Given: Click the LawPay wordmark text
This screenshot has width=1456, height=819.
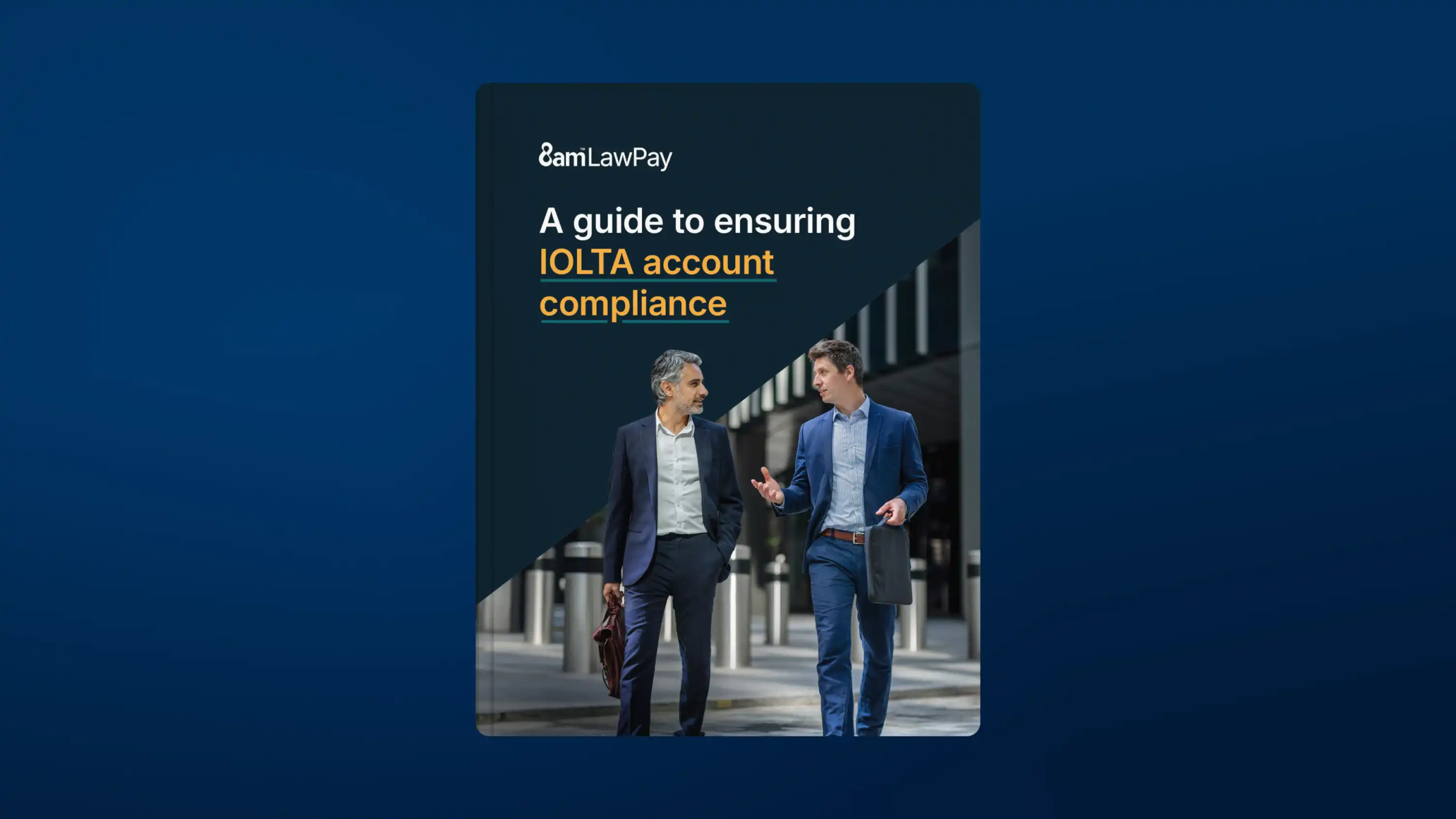Looking at the screenshot, I should tap(630, 158).
